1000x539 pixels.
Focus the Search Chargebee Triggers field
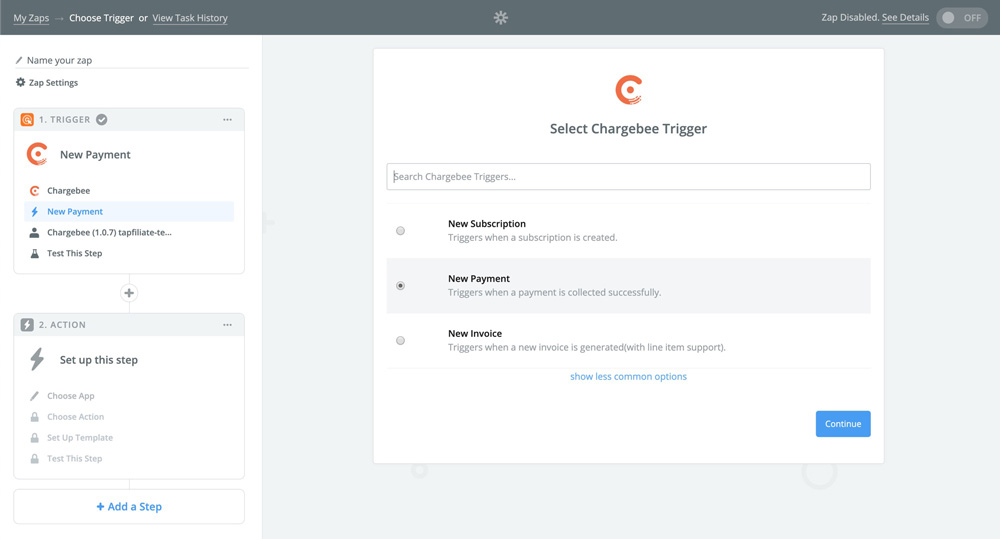[628, 177]
